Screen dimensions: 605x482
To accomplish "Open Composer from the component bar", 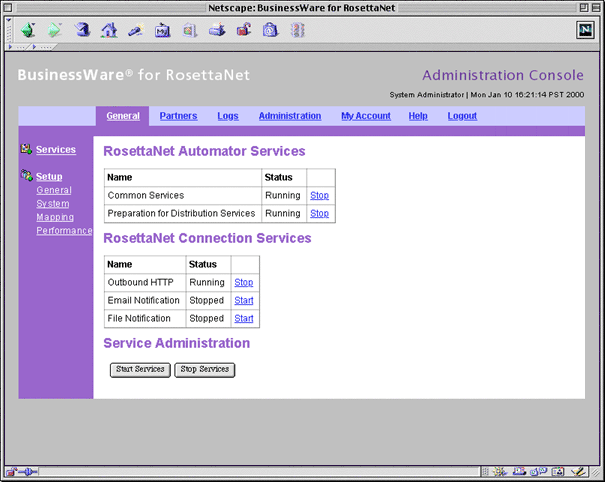I will pyautogui.click(x=579, y=472).
